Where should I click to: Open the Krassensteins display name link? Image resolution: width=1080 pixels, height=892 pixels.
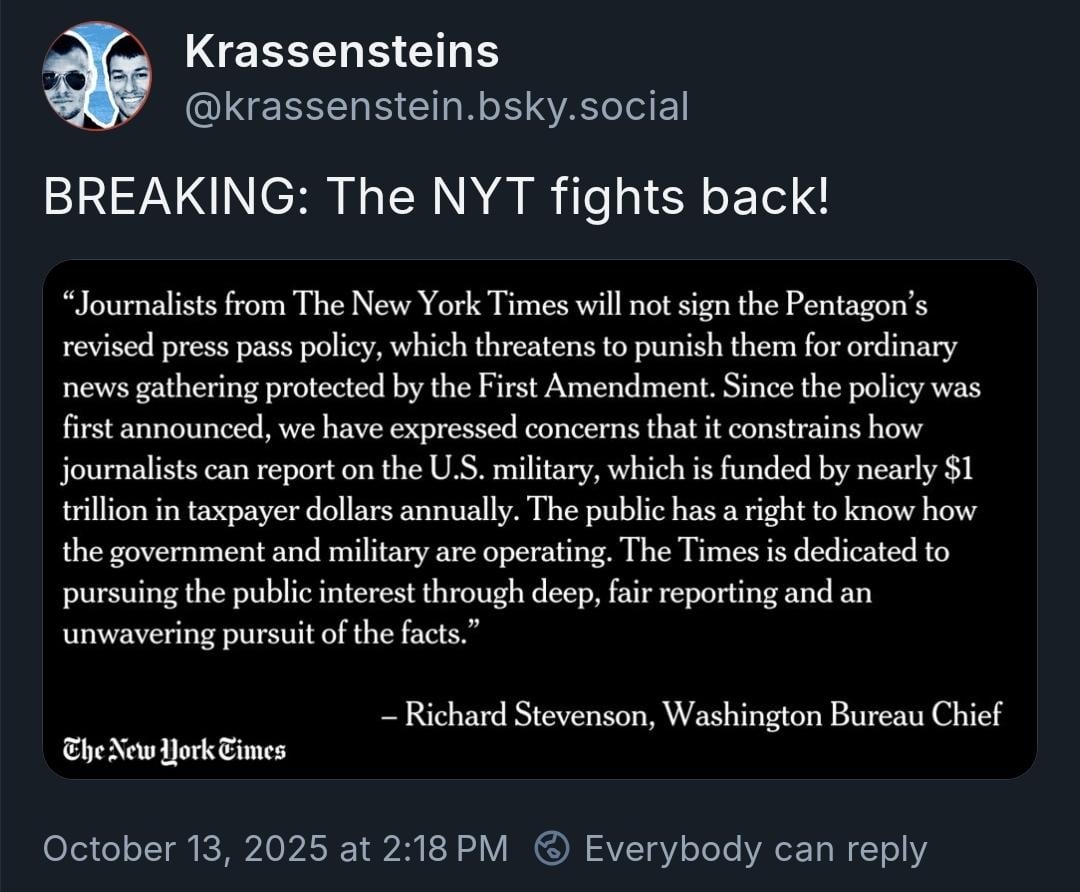(342, 52)
